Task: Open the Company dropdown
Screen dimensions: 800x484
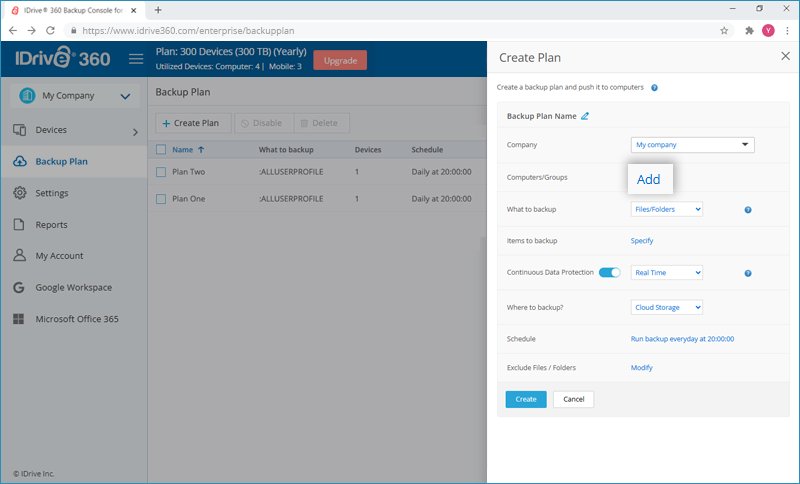Action: coord(692,145)
